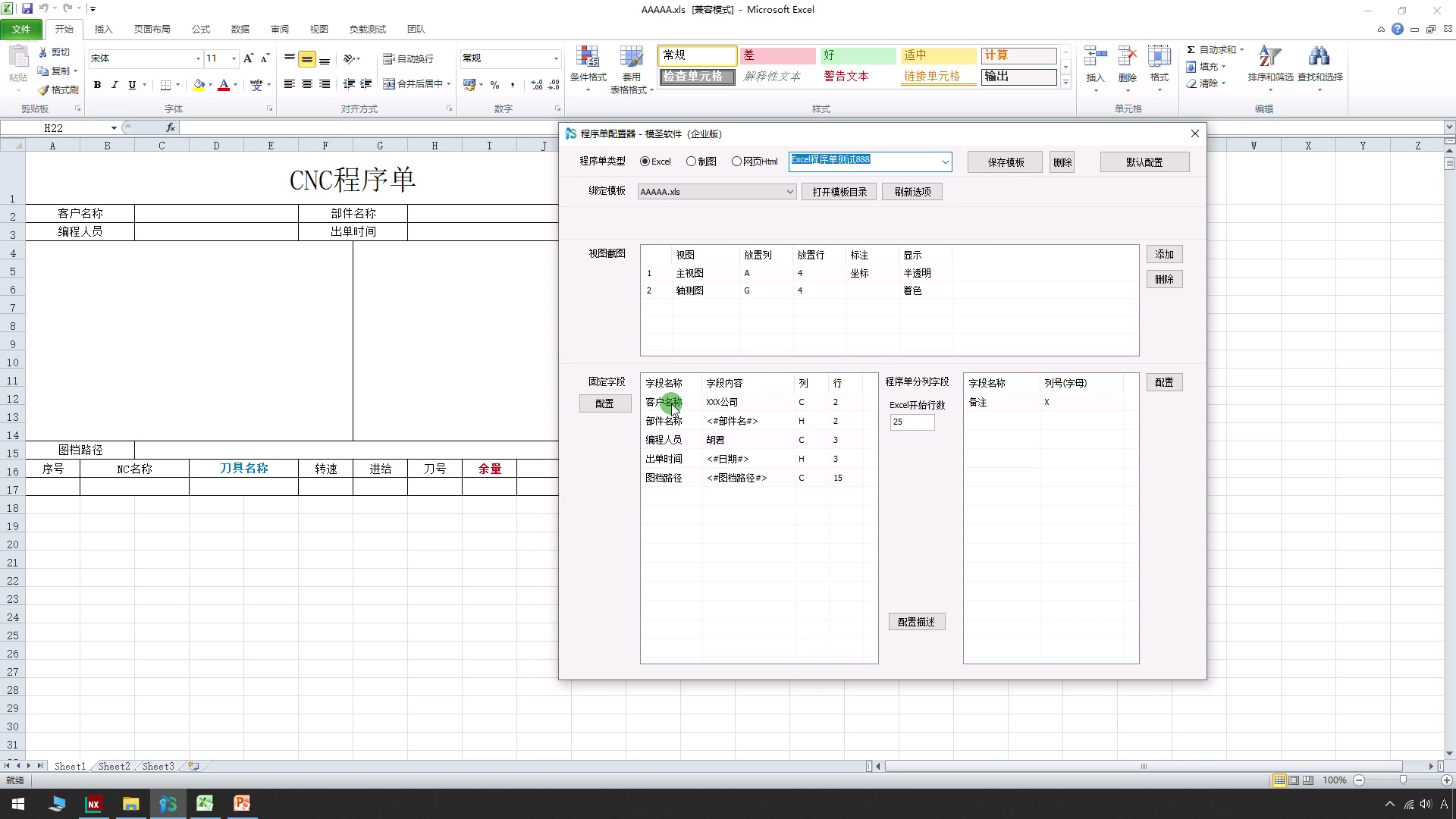Expand the 绑定模板 AAAAA.xls dropdown

coord(789,192)
